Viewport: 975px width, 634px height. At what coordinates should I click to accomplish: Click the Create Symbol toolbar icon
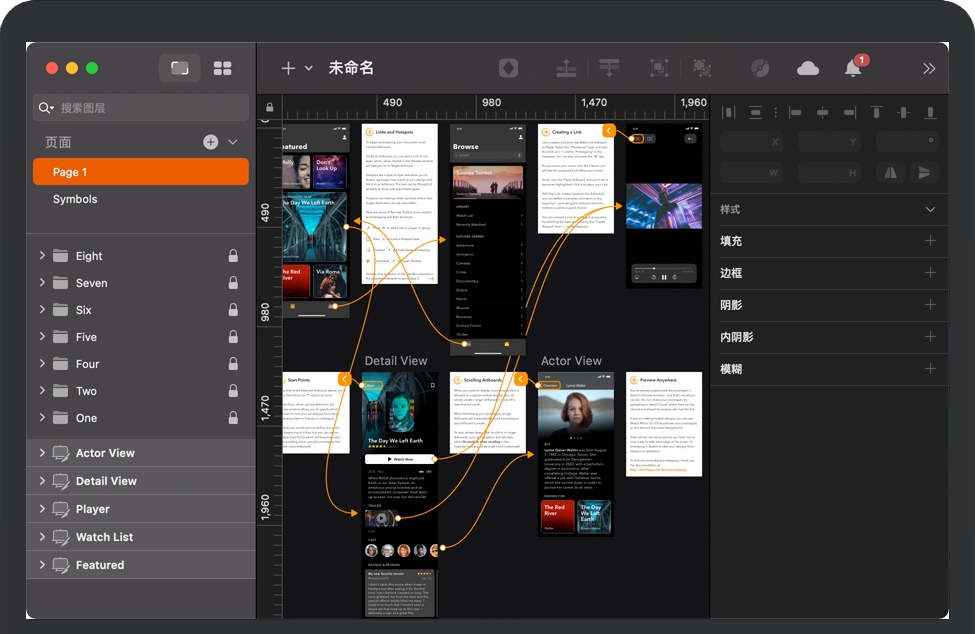click(x=509, y=68)
